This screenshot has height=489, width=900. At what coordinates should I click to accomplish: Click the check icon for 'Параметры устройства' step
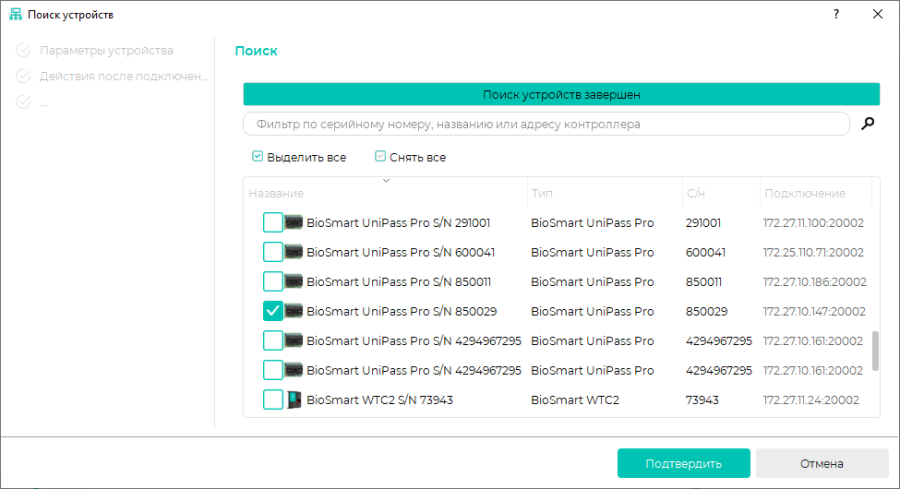[23, 51]
